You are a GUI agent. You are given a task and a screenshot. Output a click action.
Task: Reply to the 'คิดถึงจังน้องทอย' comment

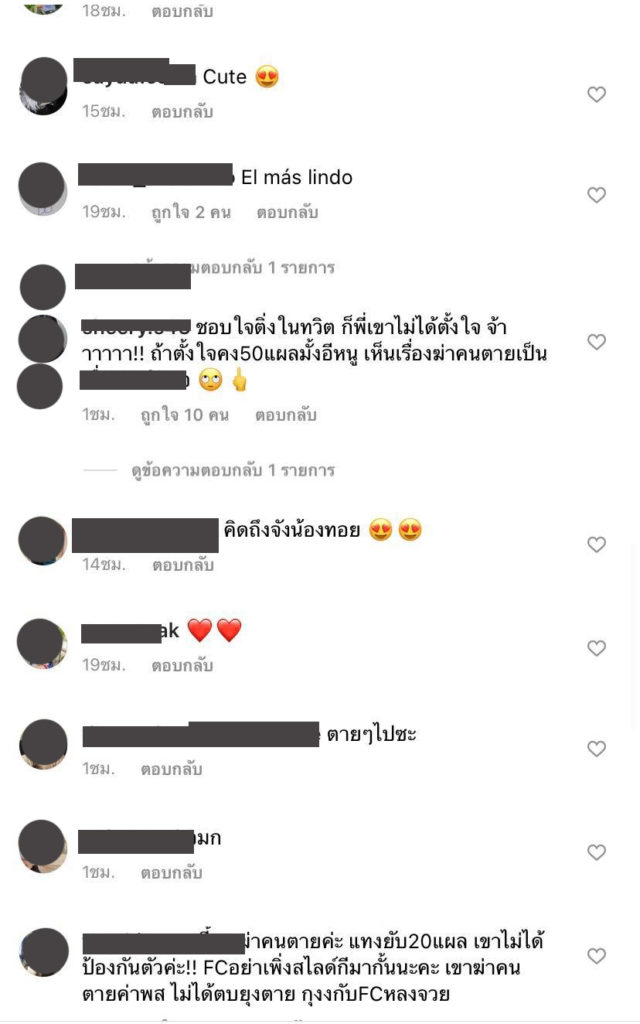click(183, 564)
